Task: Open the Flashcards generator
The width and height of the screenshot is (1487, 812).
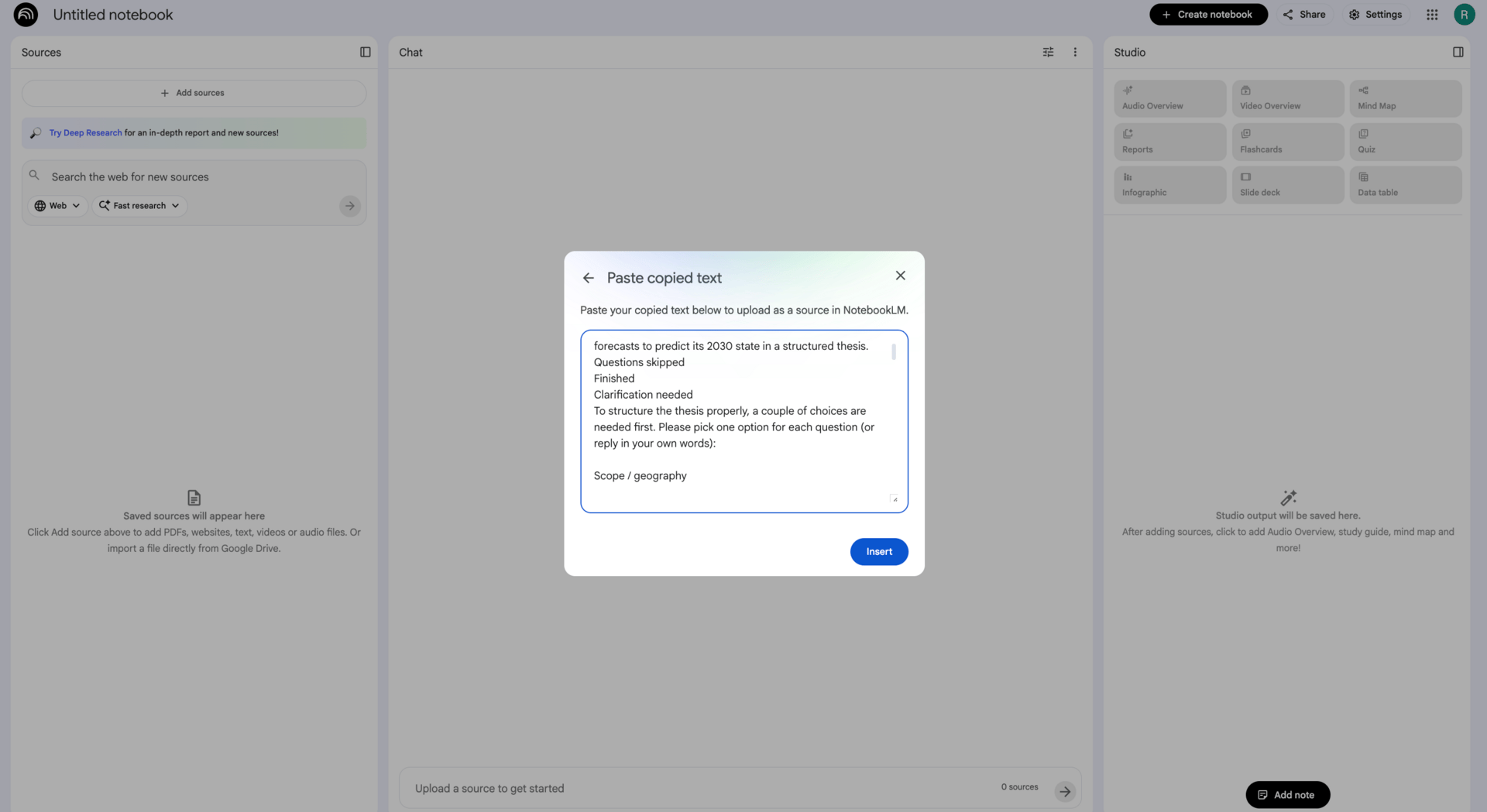Action: tap(1287, 141)
